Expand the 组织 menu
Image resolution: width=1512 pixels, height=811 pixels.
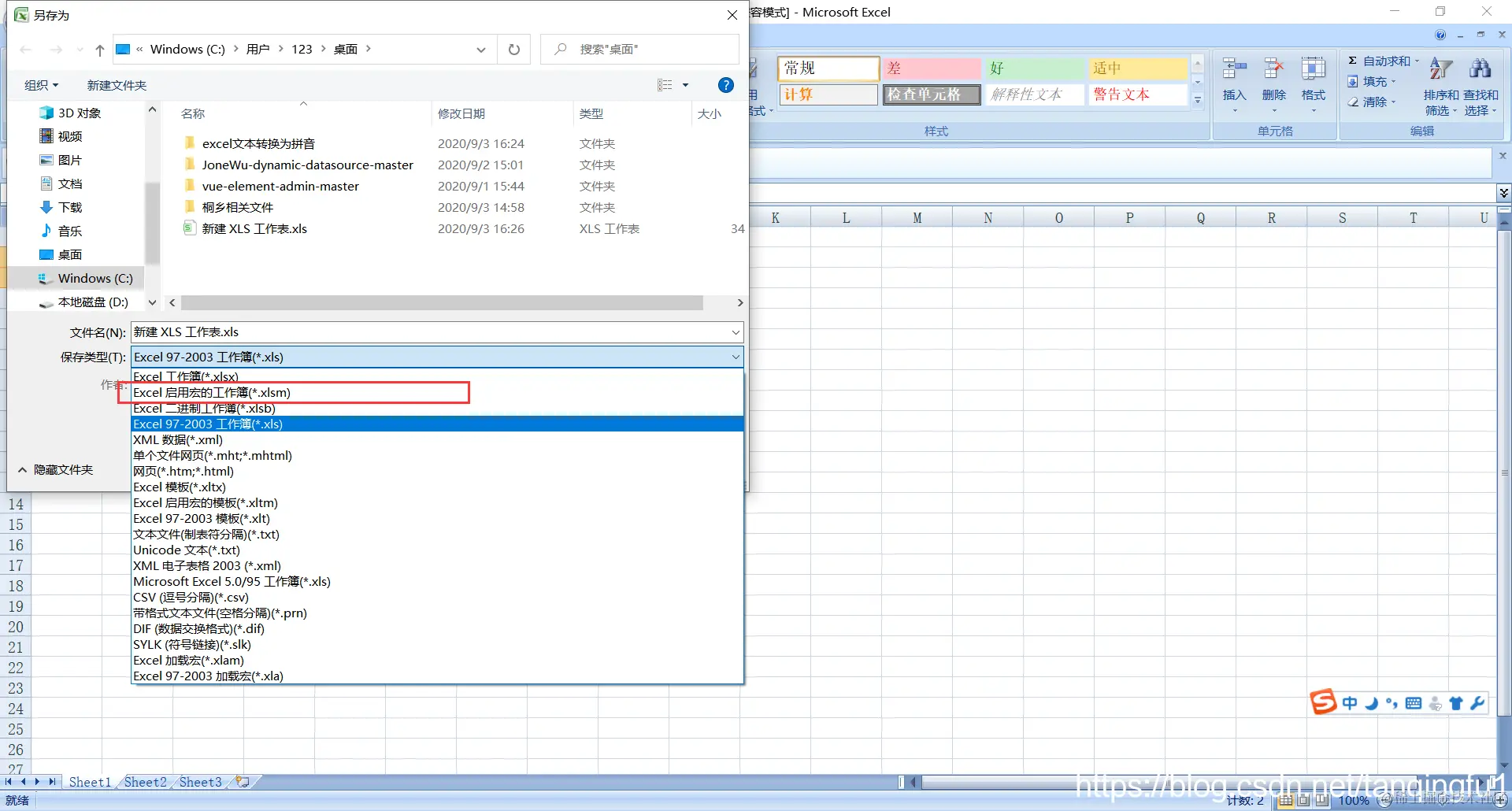pyautogui.click(x=41, y=85)
